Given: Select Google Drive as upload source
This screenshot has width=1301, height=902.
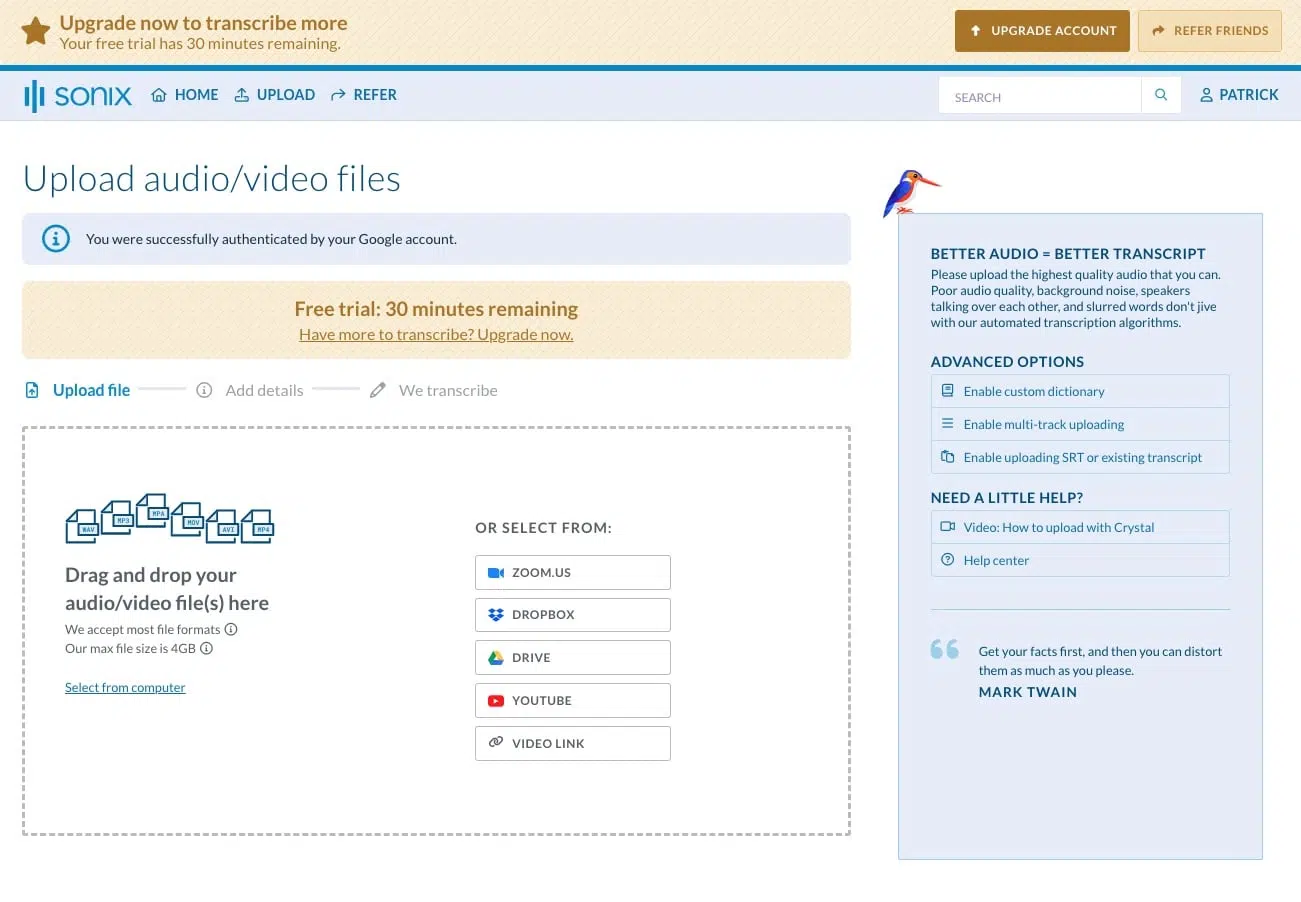Looking at the screenshot, I should (x=572, y=657).
